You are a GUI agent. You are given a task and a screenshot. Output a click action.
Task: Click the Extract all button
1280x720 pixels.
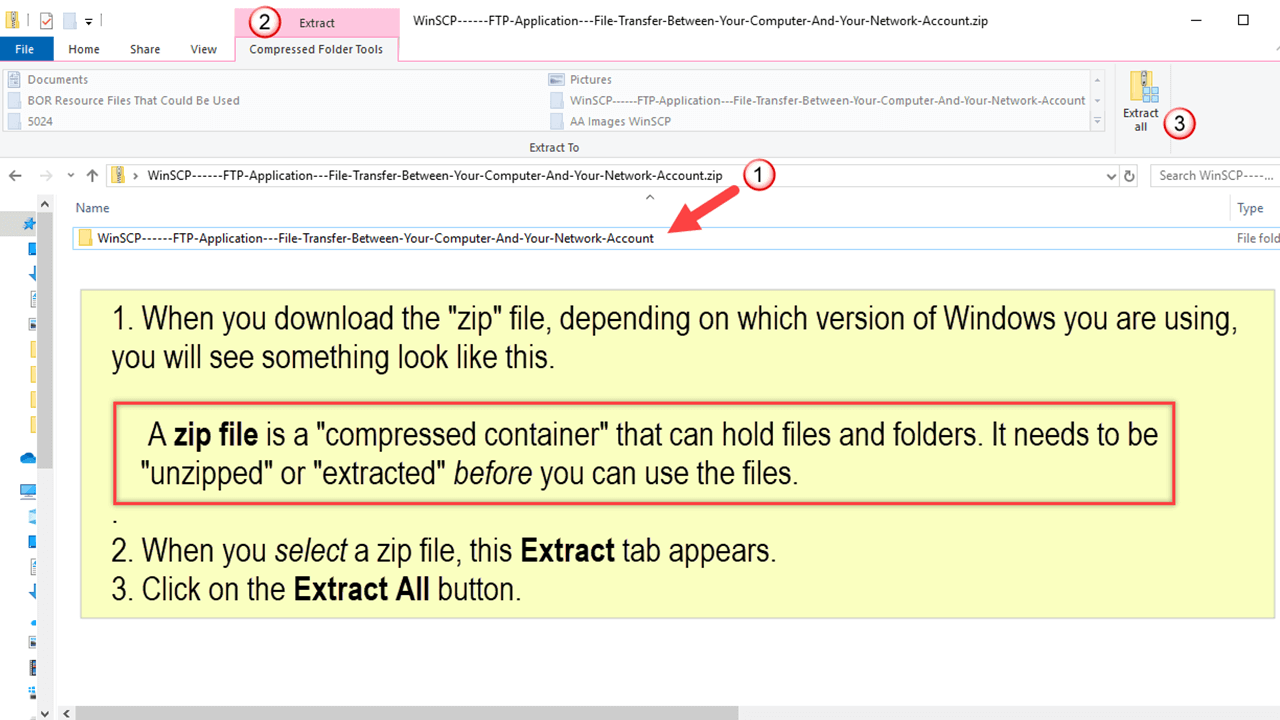click(x=1141, y=101)
